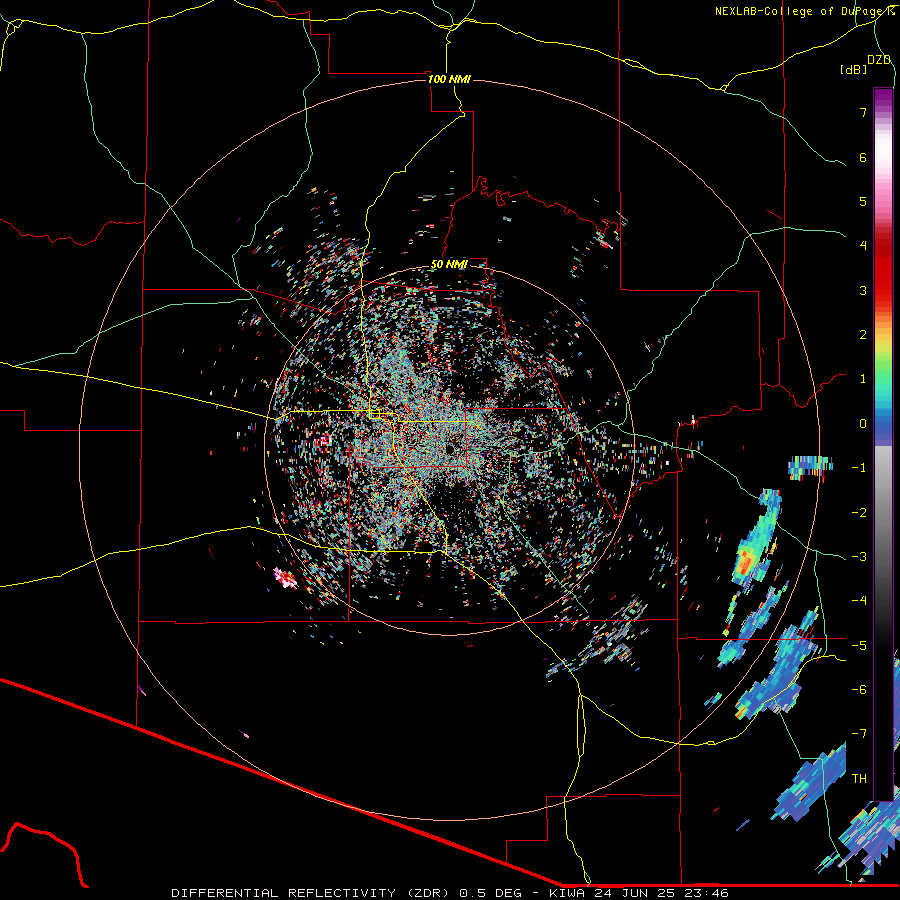This screenshot has width=900, height=900.
Task: Click the -3 tick label on color scale
Action: coord(859,557)
